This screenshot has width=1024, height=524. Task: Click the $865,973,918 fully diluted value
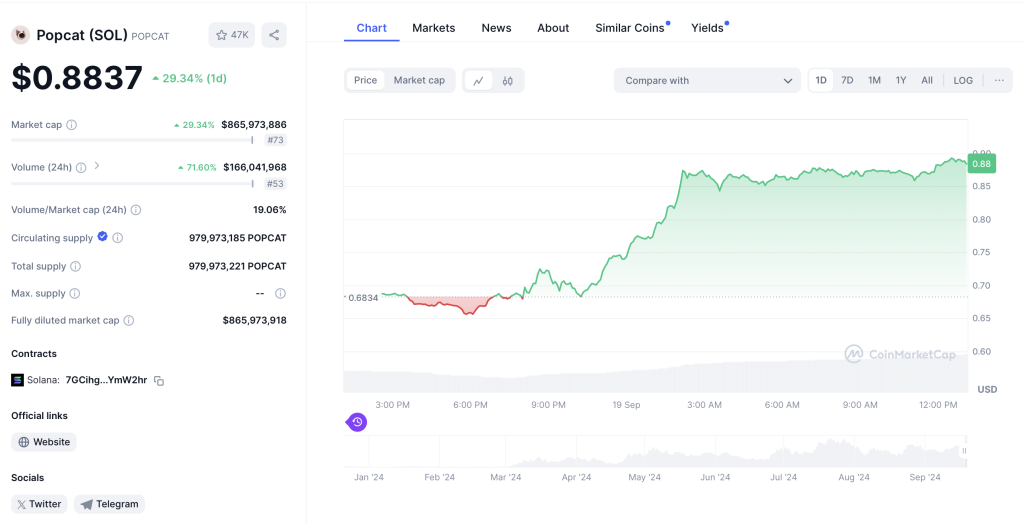255,320
